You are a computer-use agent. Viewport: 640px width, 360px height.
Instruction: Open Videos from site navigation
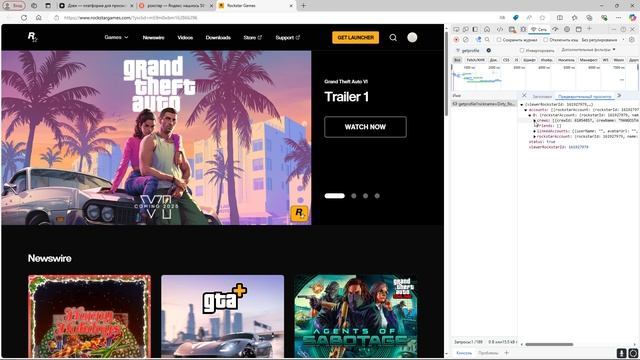(x=185, y=38)
